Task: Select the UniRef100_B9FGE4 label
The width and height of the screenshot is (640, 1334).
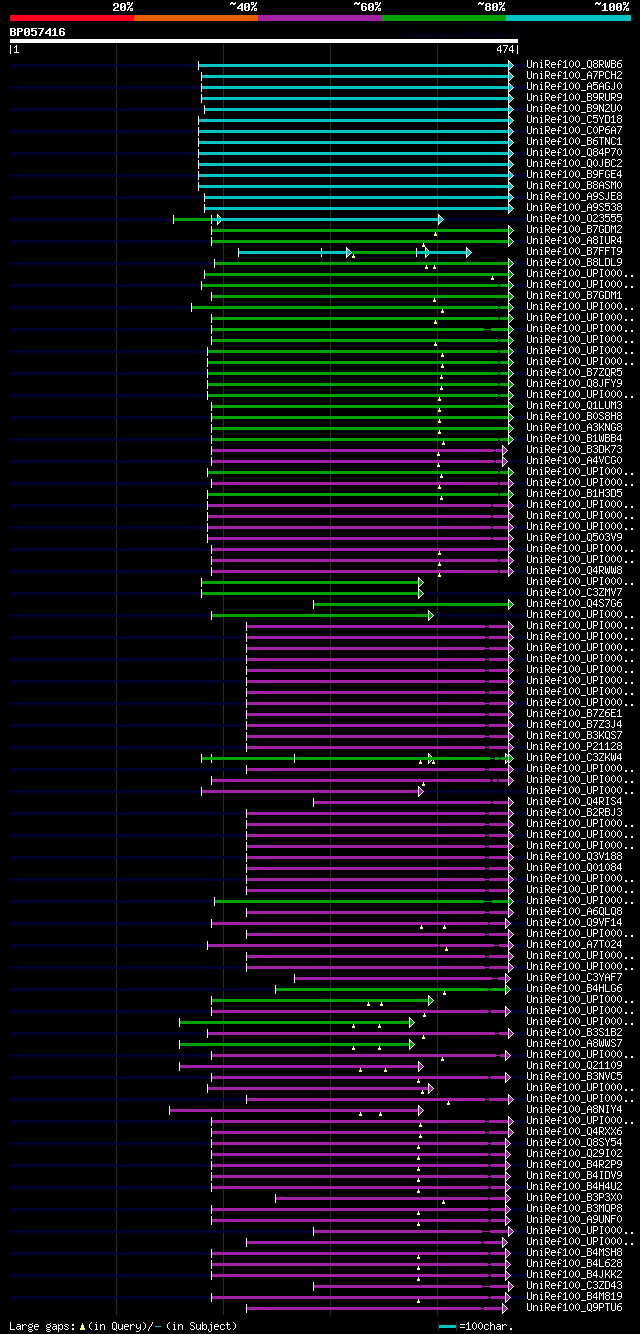Action: point(574,174)
